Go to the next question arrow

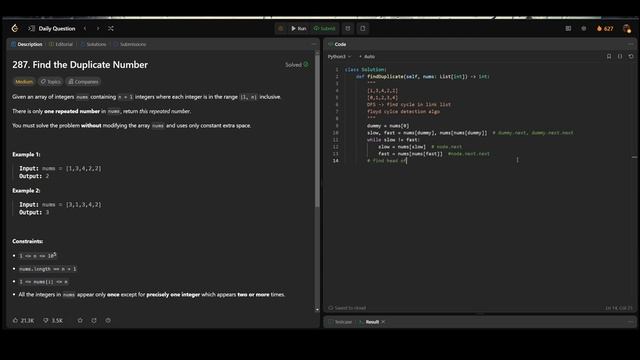(x=98, y=29)
